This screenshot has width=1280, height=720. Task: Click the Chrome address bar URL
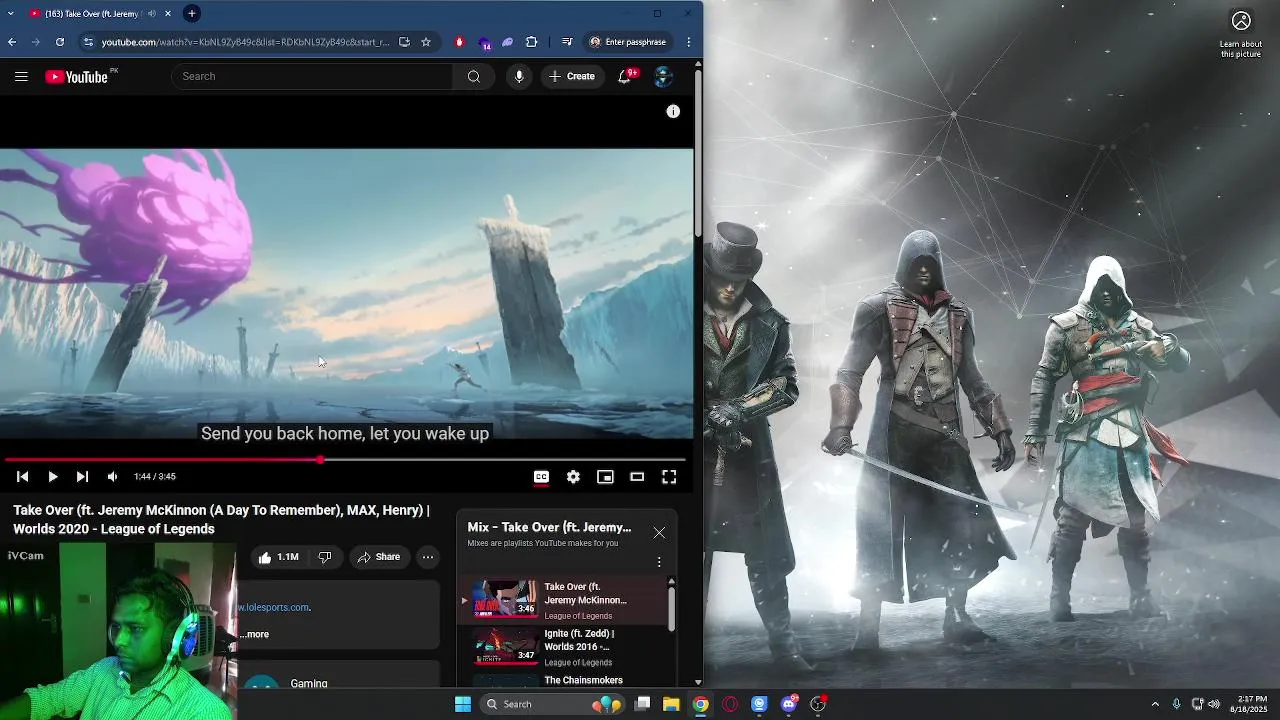pyautogui.click(x=245, y=42)
